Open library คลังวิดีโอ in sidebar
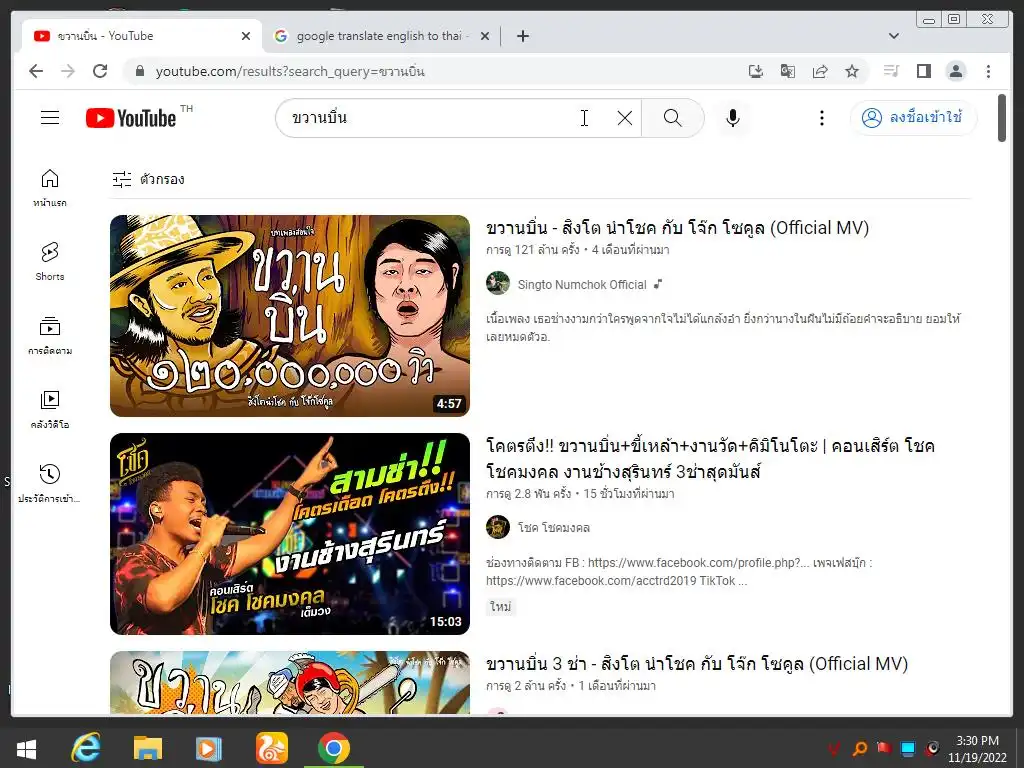Image resolution: width=1024 pixels, height=768 pixels. tap(50, 409)
